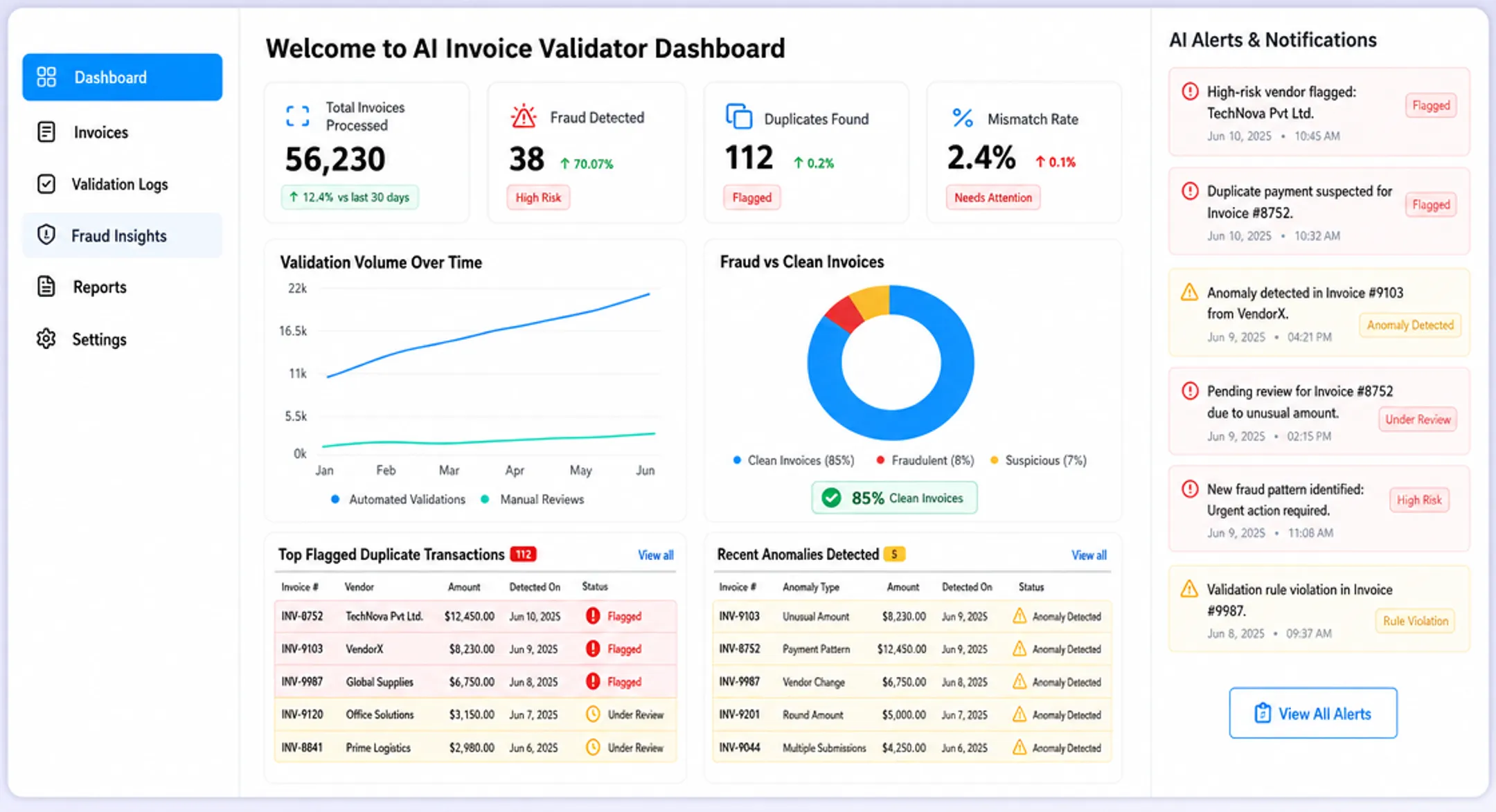Click $12,450.00 amount in Payment Pattern row
This screenshot has width=1496, height=812.
pyautogui.click(x=901, y=649)
